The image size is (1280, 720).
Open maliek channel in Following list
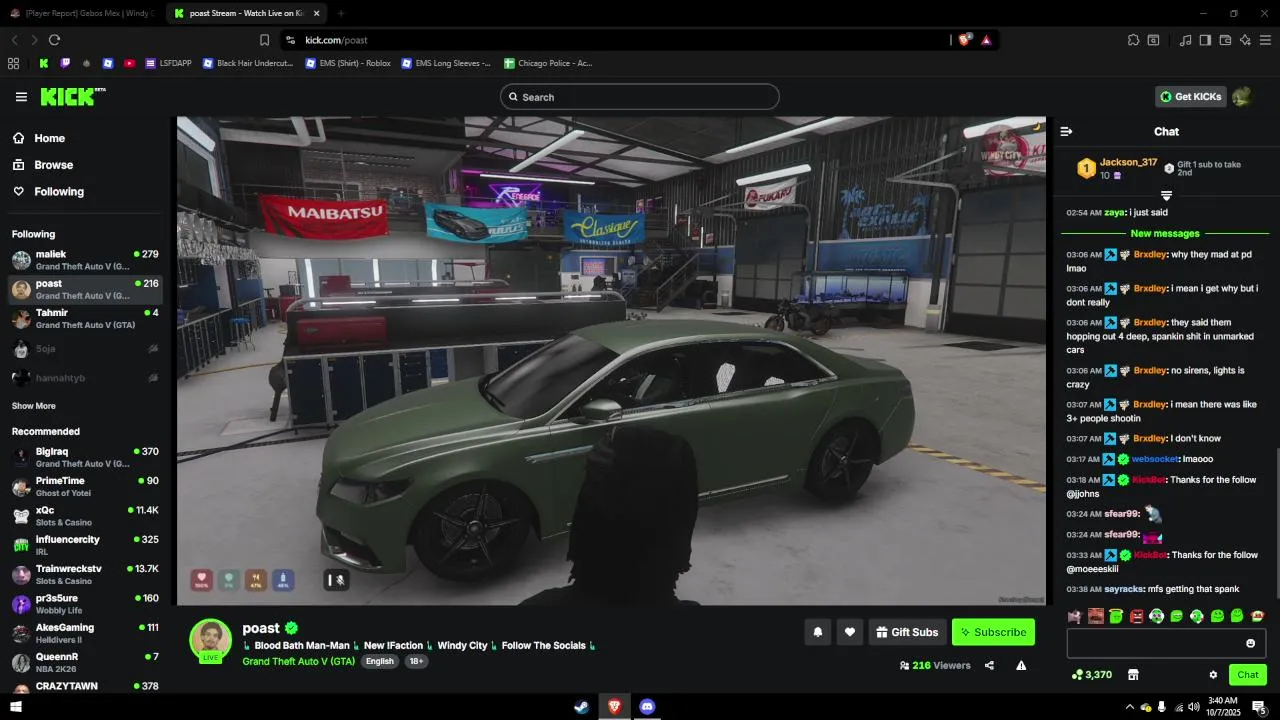[x=85, y=260]
